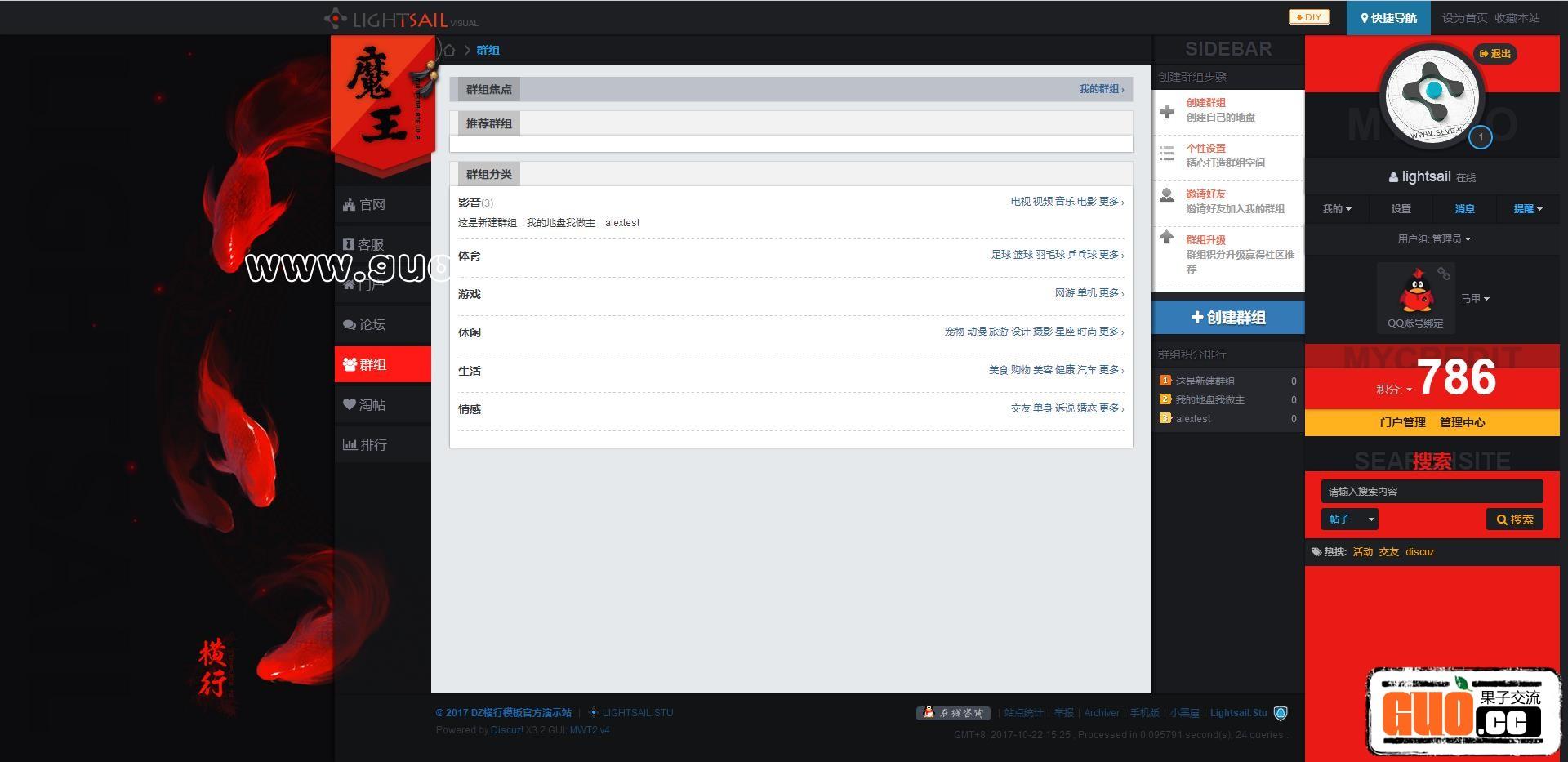Click the 搜索 search button
1568x762 pixels.
tap(1514, 519)
